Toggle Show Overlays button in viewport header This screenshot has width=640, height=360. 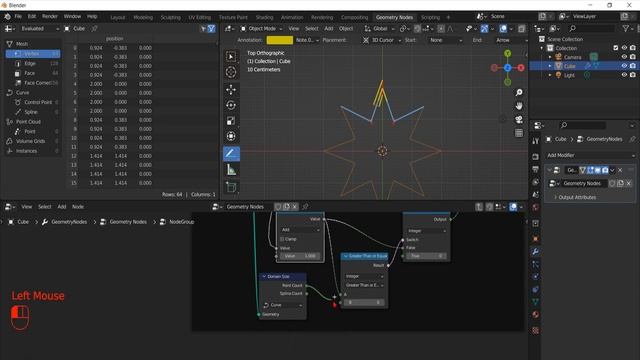point(503,29)
